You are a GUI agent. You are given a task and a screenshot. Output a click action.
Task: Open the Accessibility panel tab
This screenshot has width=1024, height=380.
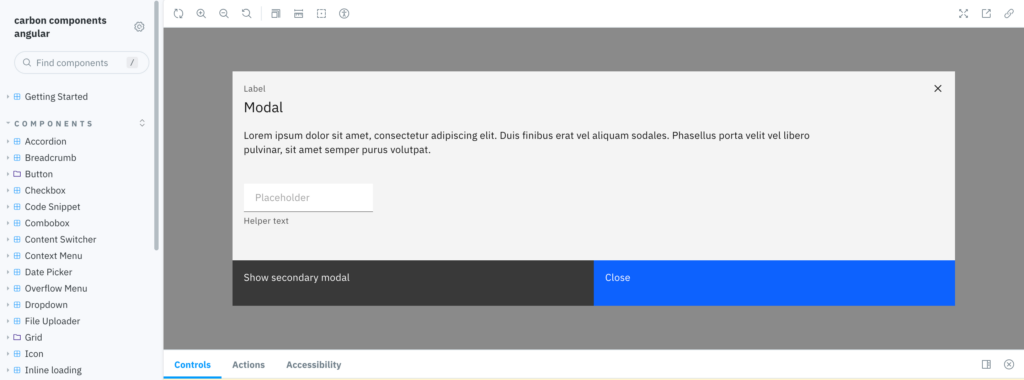pyautogui.click(x=313, y=365)
